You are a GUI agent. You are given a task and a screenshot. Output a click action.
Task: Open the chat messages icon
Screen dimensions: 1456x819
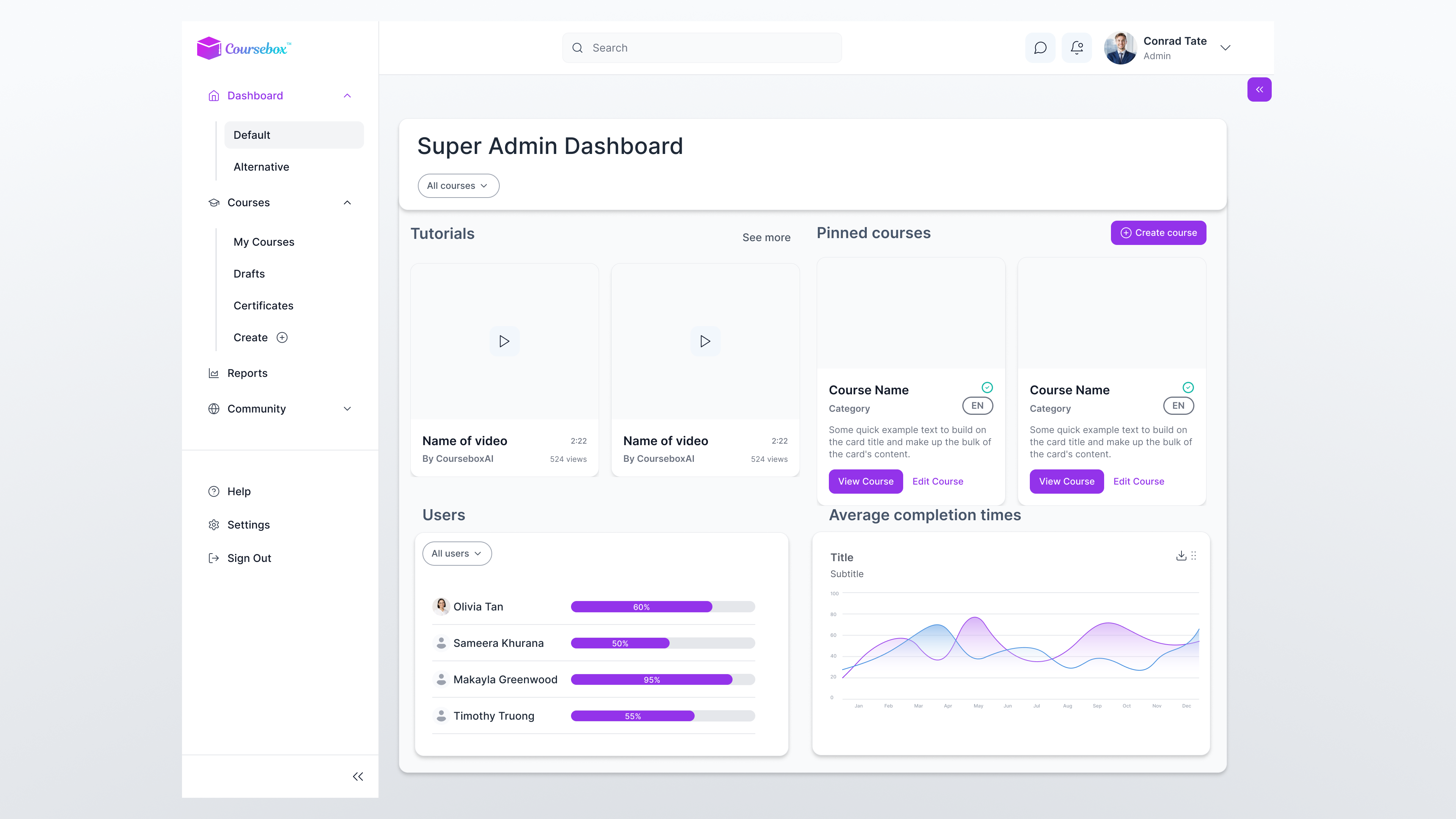(x=1040, y=48)
